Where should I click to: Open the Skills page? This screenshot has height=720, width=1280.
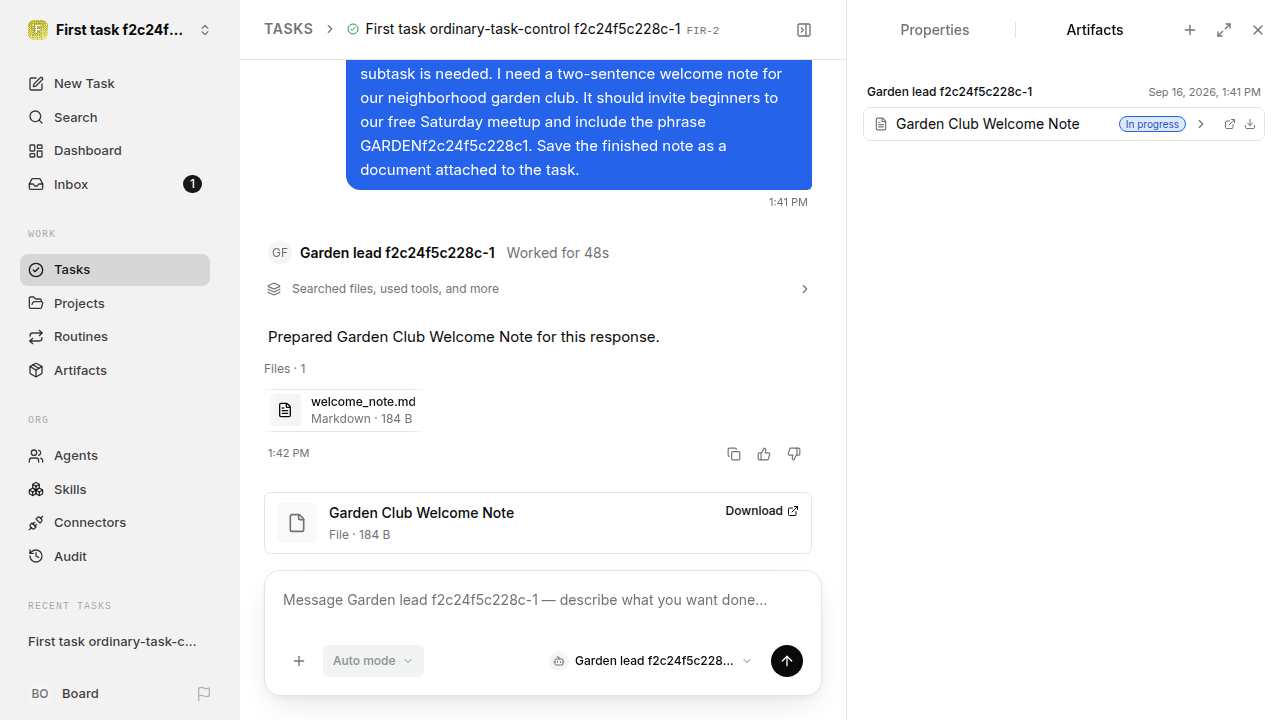coord(115,489)
